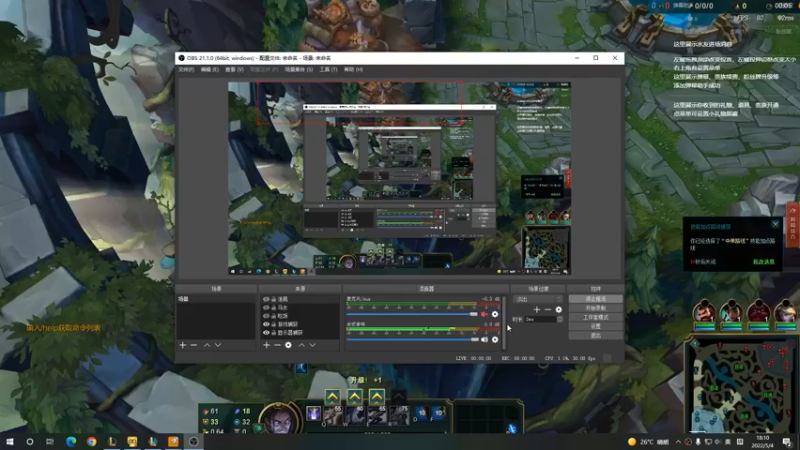This screenshot has height=450, width=800.
Task: Open the 查看(V) menu
Action: pos(235,69)
